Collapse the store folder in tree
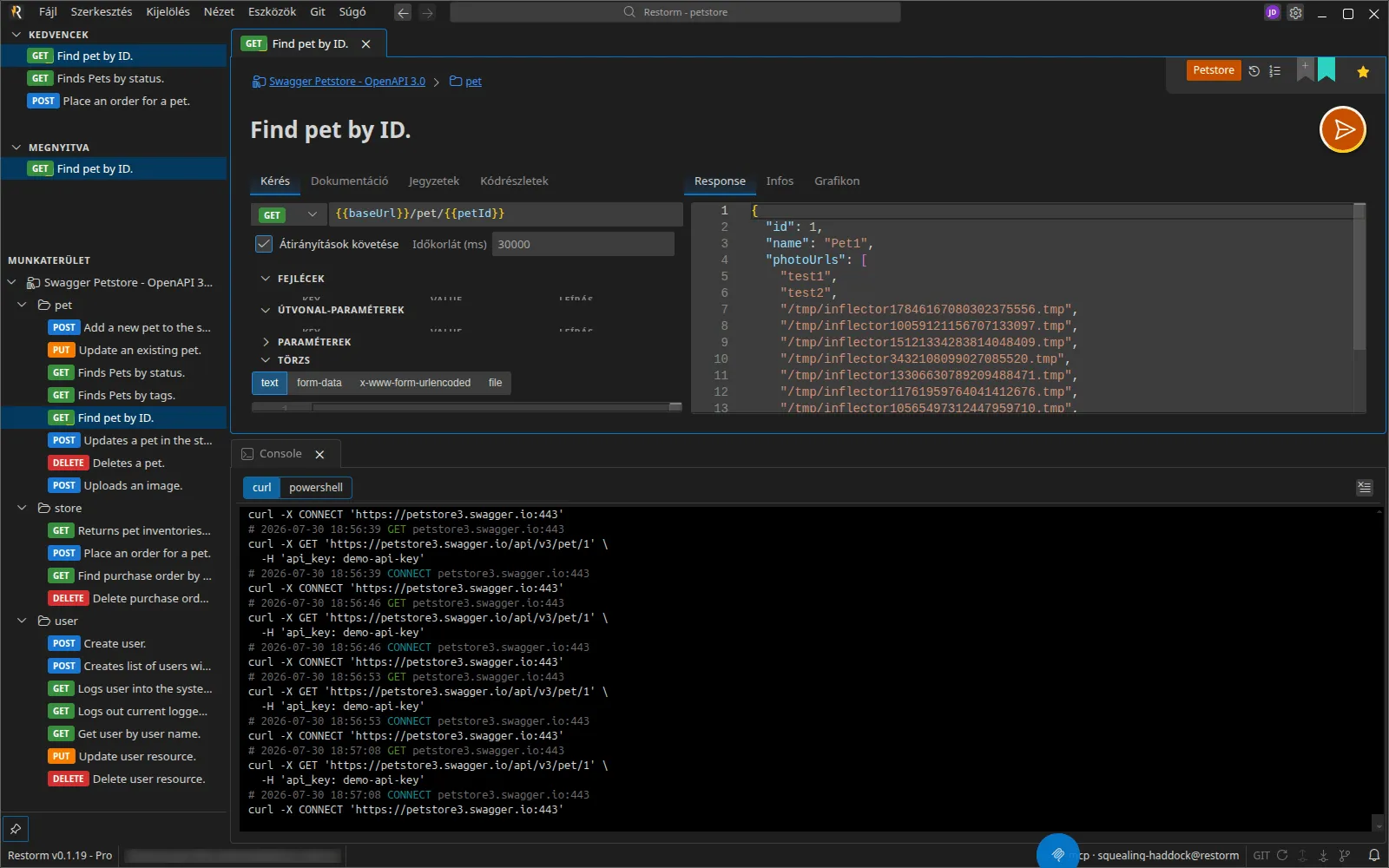Image resolution: width=1389 pixels, height=868 pixels. (x=23, y=509)
